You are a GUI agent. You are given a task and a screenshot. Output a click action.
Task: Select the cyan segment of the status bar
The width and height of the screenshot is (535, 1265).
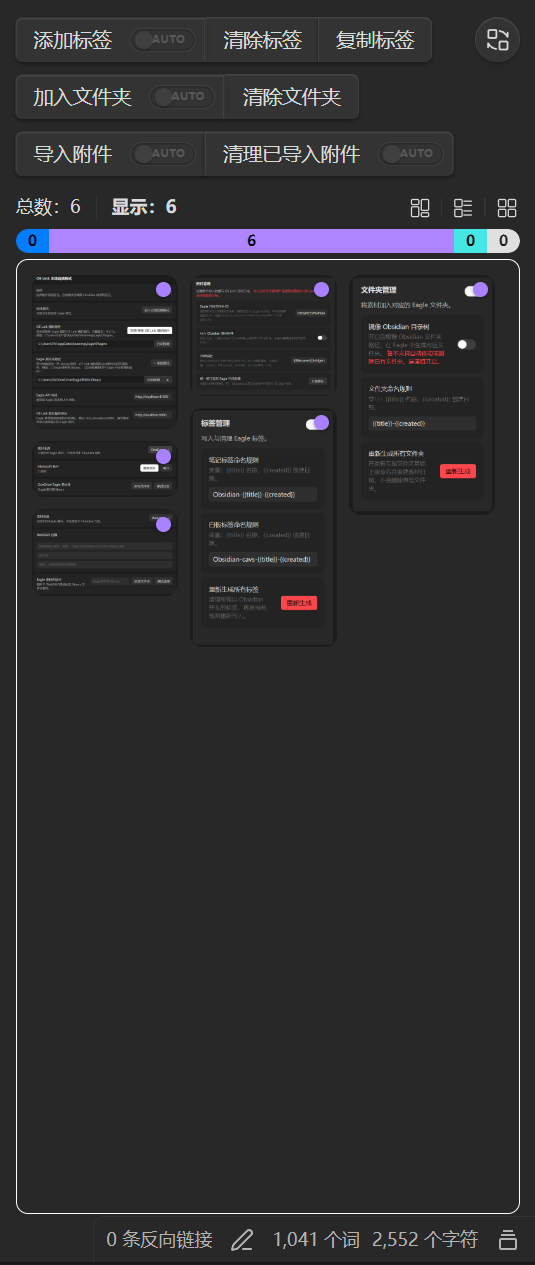[470, 241]
